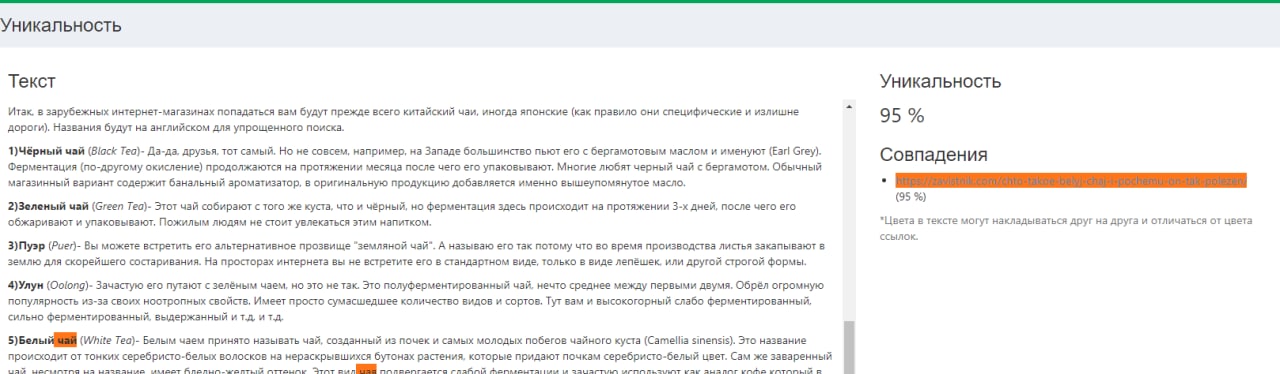Click the 'Уникальность' page header title
The height and width of the screenshot is (374, 1280).
click(61, 25)
